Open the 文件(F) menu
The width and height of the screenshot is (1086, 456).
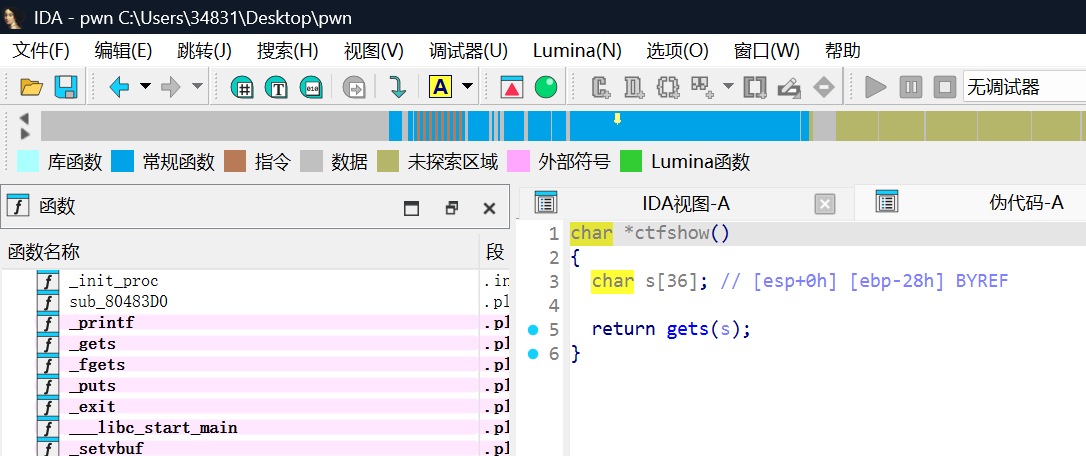click(x=42, y=51)
